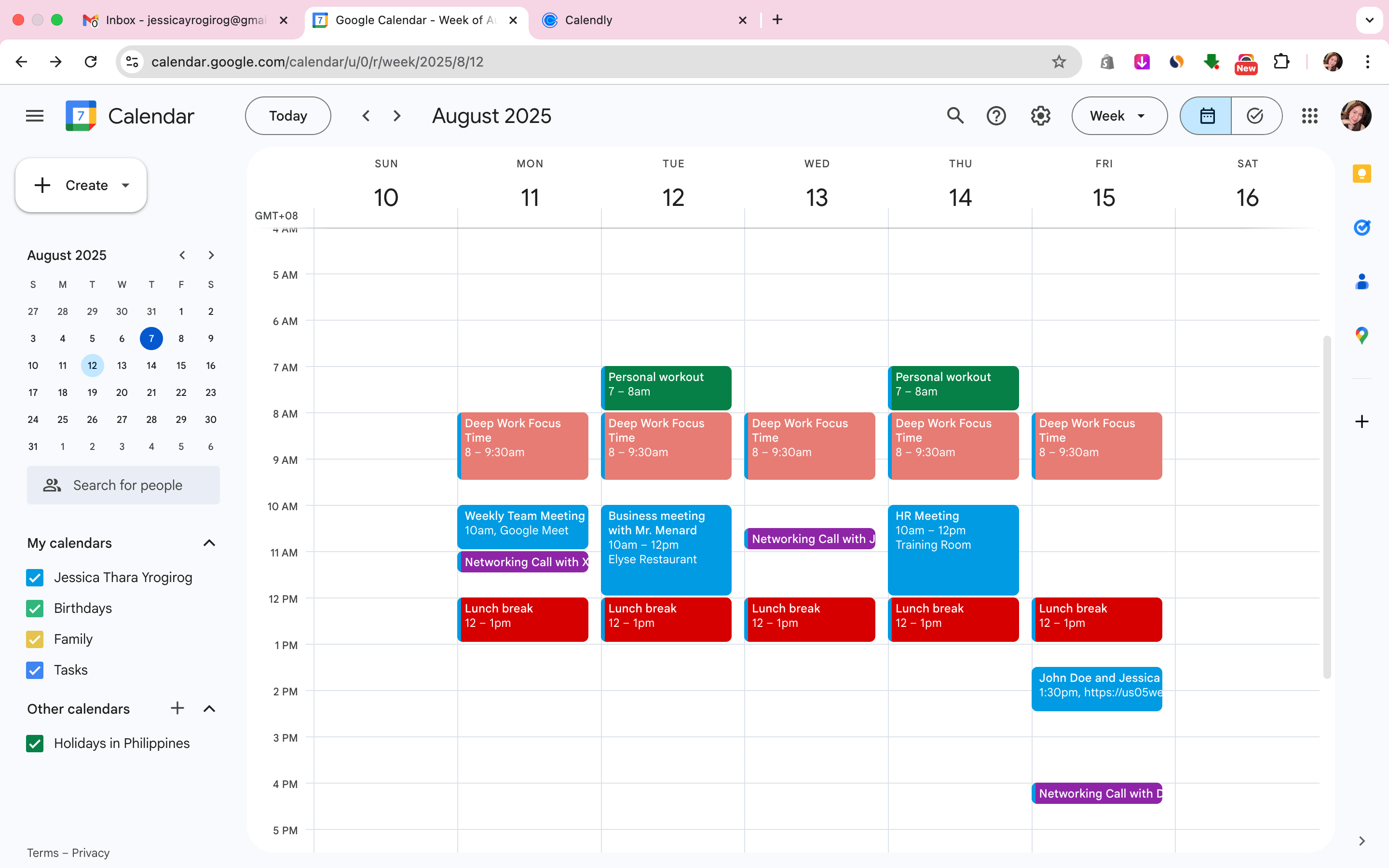Expand the Create button dropdown arrow

(x=126, y=186)
